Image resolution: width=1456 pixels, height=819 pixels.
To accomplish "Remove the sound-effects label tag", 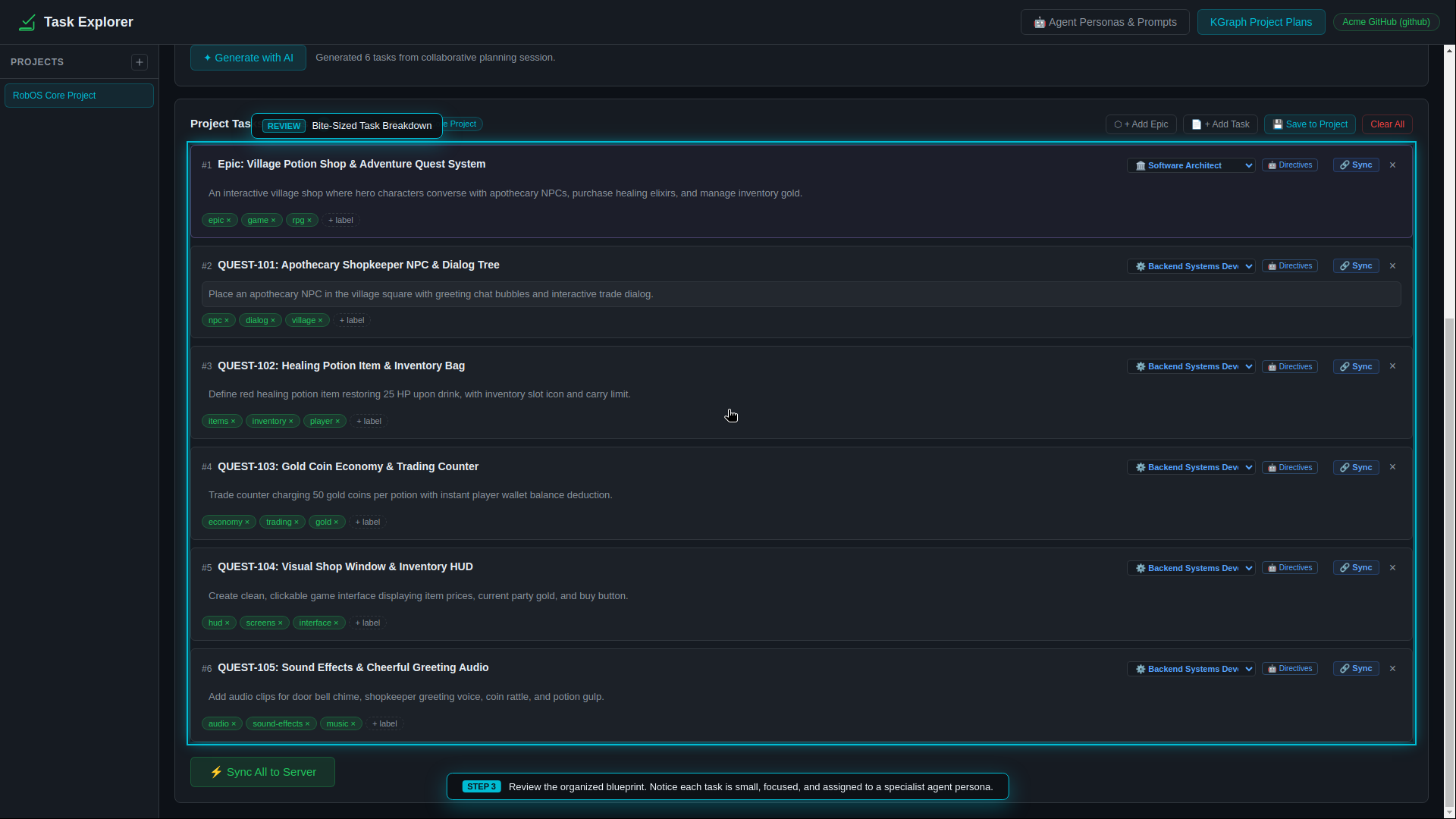I will 307,724.
